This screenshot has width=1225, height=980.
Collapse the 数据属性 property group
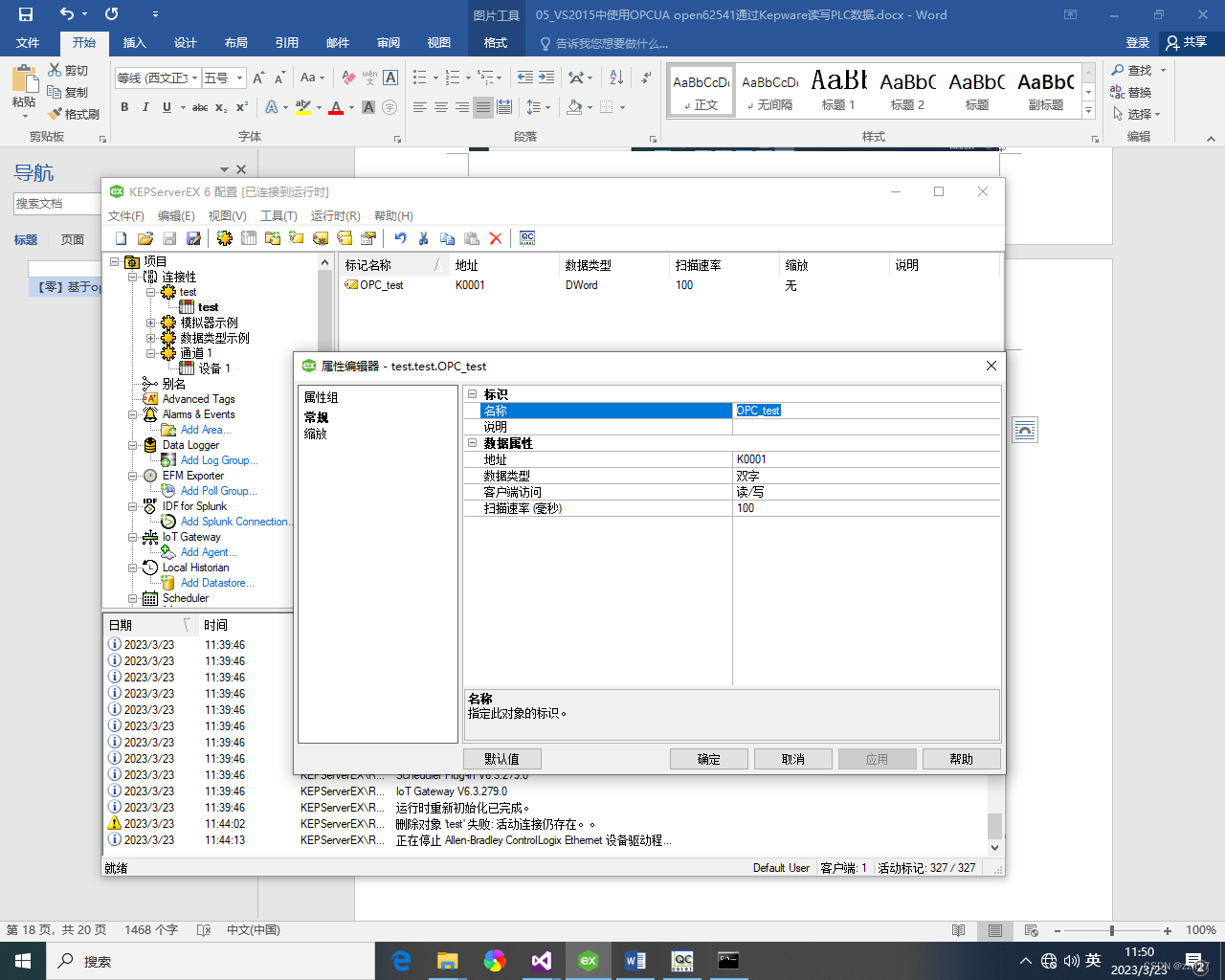pyautogui.click(x=472, y=443)
